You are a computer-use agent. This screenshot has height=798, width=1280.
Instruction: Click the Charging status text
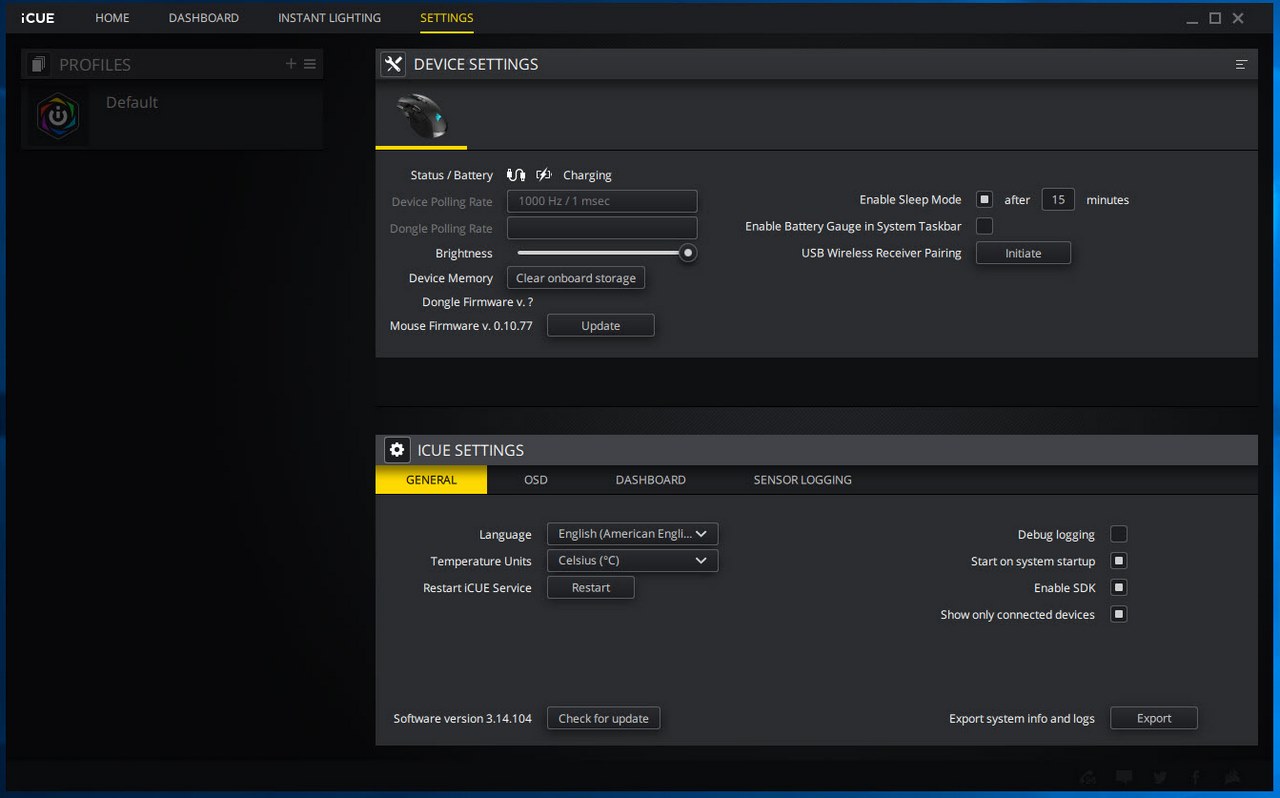click(x=587, y=175)
